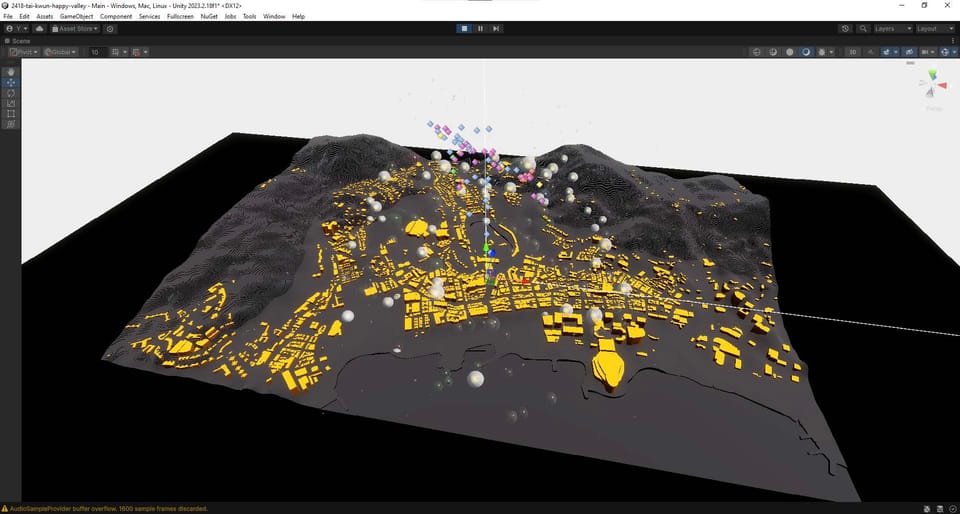Toggle snap increment icon
The height and width of the screenshot is (514, 960).
(x=136, y=52)
